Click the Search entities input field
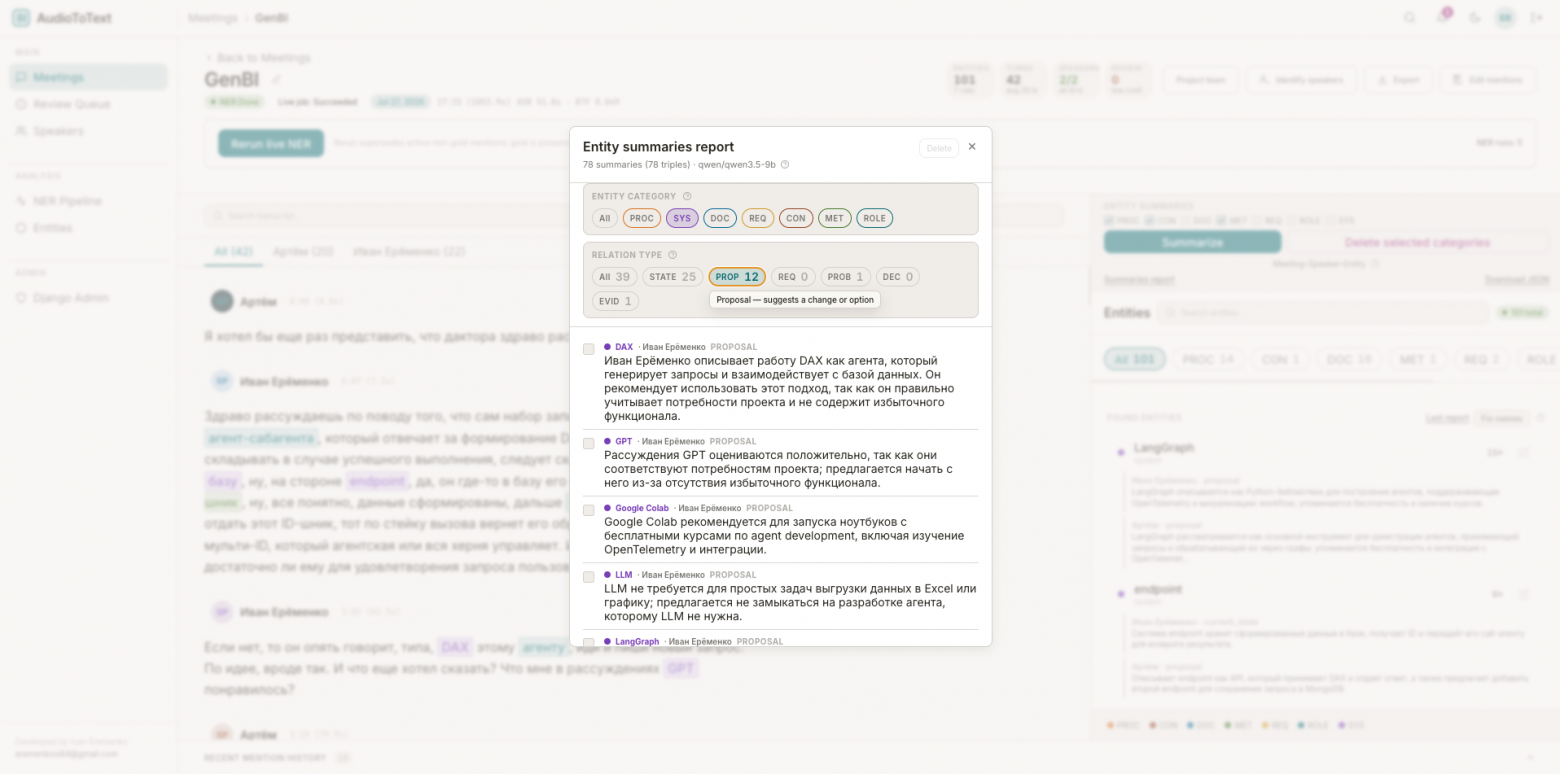This screenshot has height=774, width=1560. (1322, 313)
